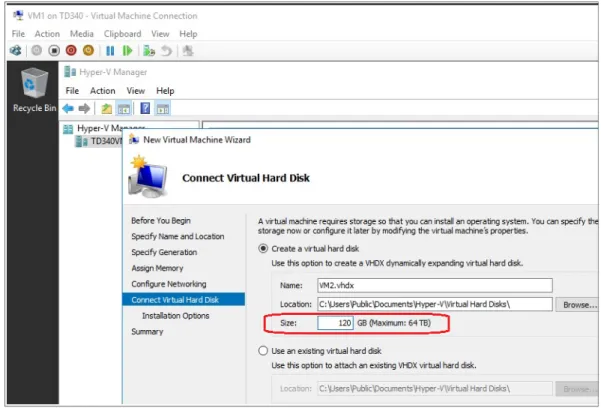Open Action menu in Hyper-V Manager

103,91
